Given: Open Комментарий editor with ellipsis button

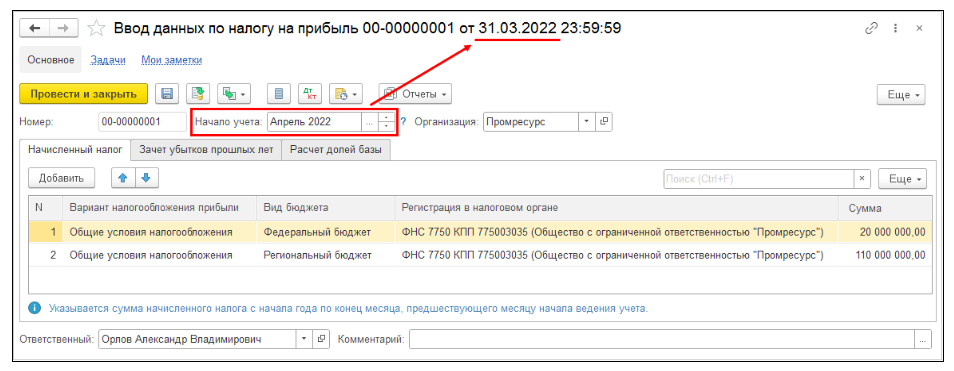Looking at the screenshot, I should coord(923,339).
